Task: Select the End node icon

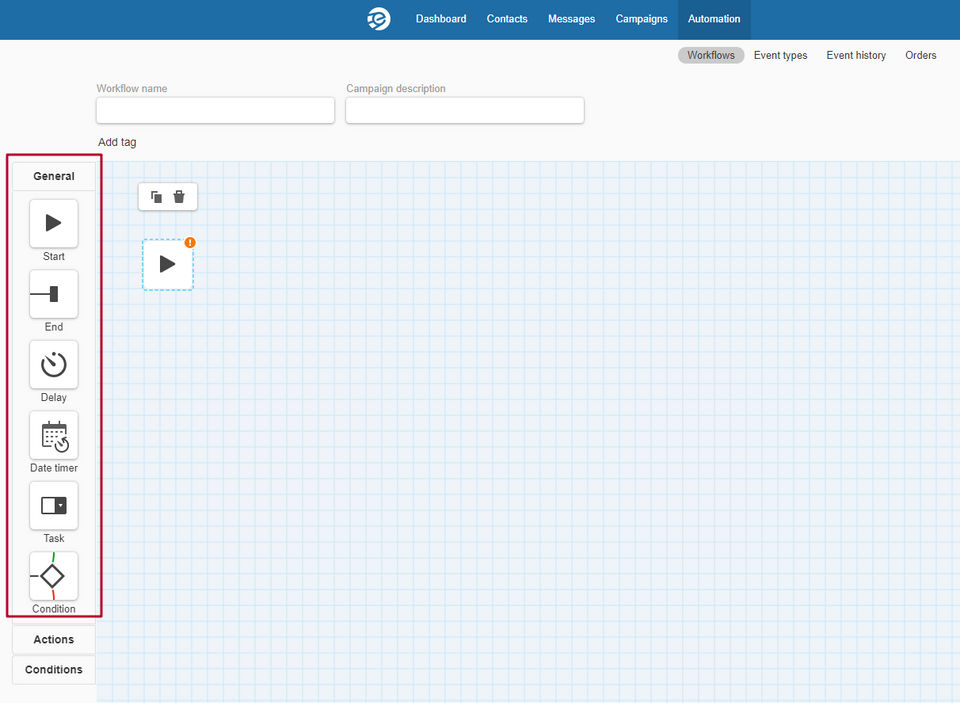Action: tap(54, 294)
